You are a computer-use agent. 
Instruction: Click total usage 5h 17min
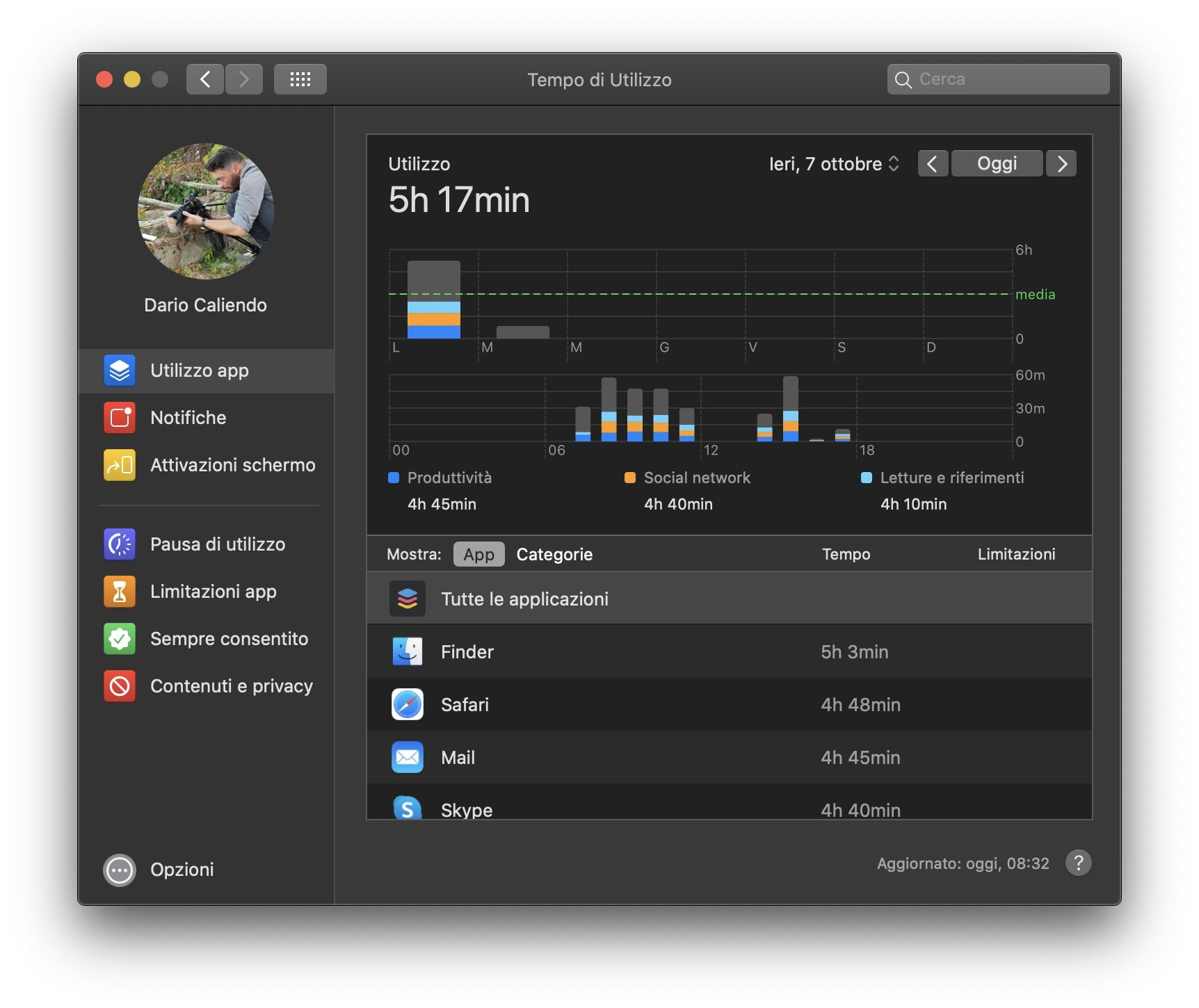pos(459,200)
